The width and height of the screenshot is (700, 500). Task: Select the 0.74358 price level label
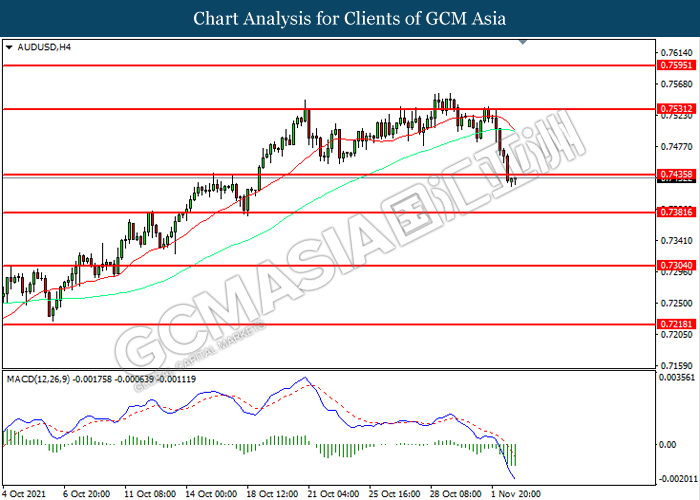pos(677,174)
